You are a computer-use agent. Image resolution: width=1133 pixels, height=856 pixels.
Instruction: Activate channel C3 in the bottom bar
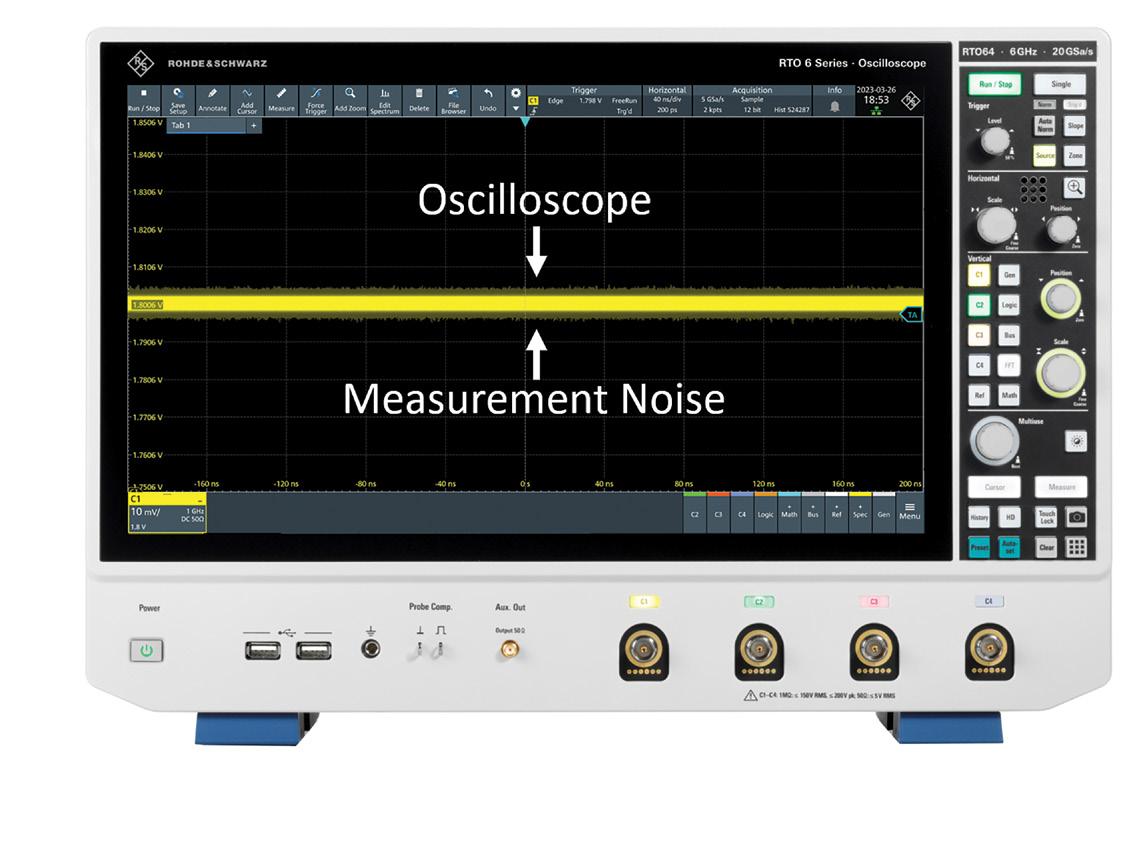click(x=718, y=513)
